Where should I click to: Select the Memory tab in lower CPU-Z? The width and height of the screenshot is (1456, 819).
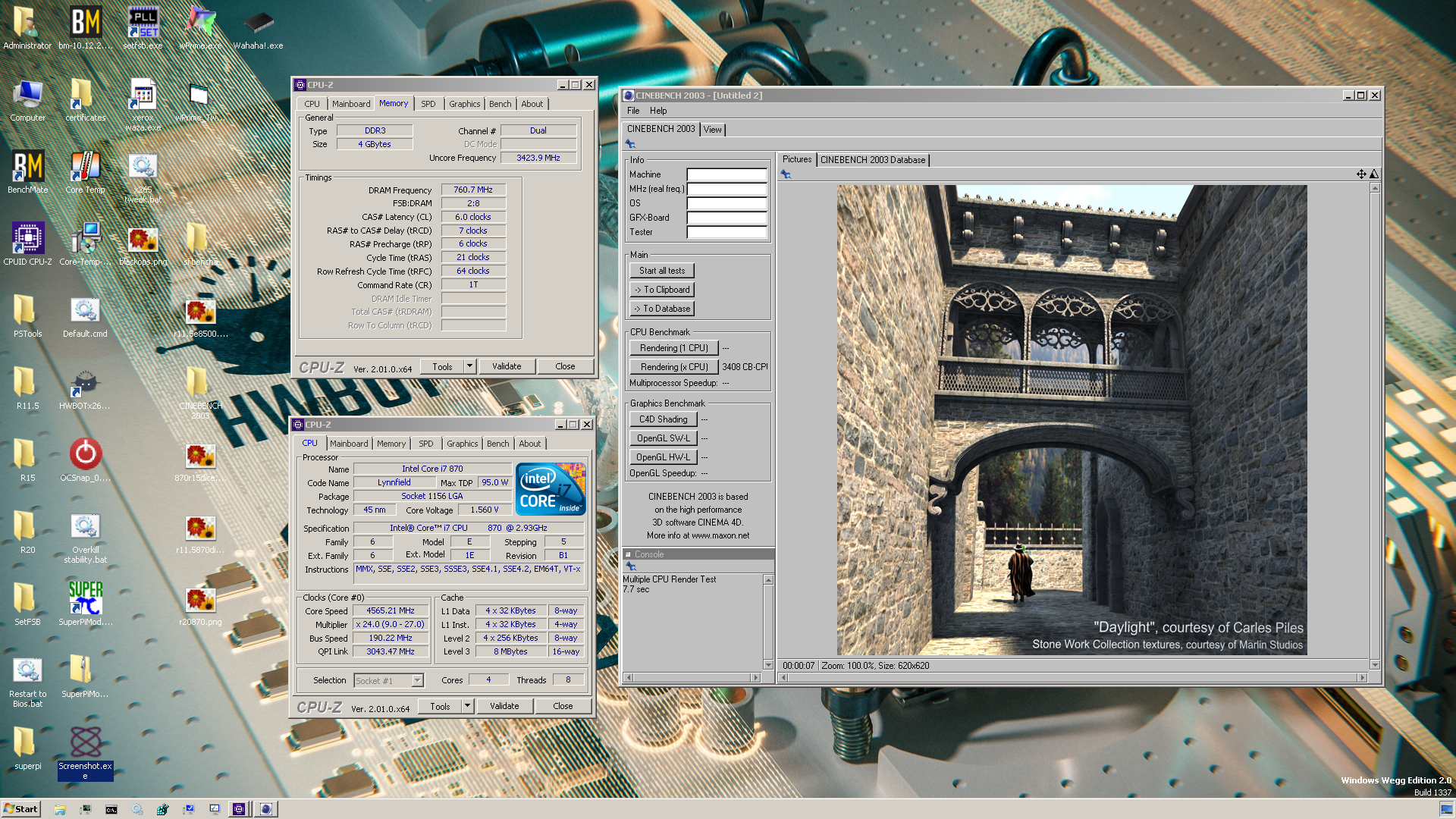pos(391,444)
